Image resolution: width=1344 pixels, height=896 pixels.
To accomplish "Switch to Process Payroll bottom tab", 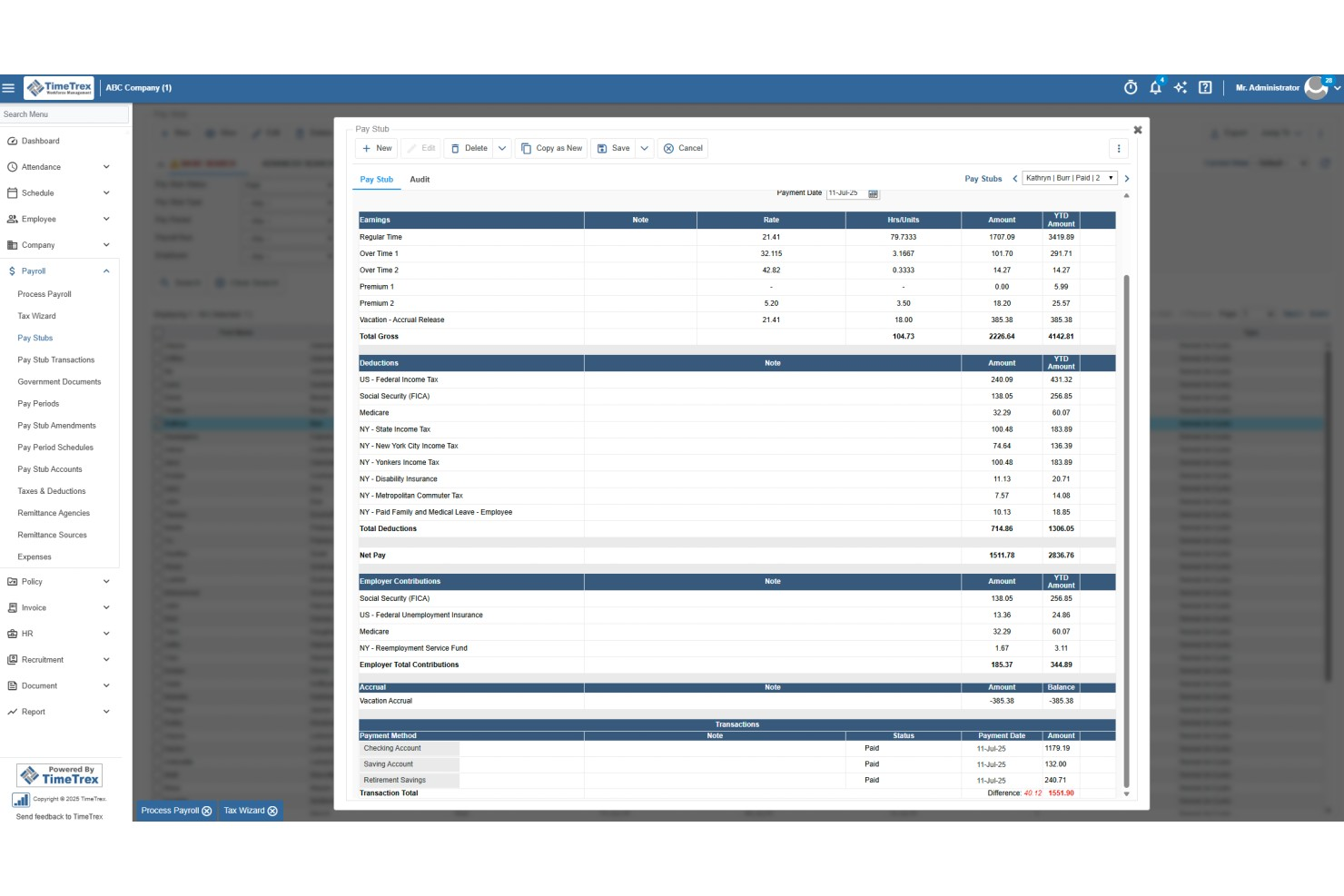I will 170,811.
